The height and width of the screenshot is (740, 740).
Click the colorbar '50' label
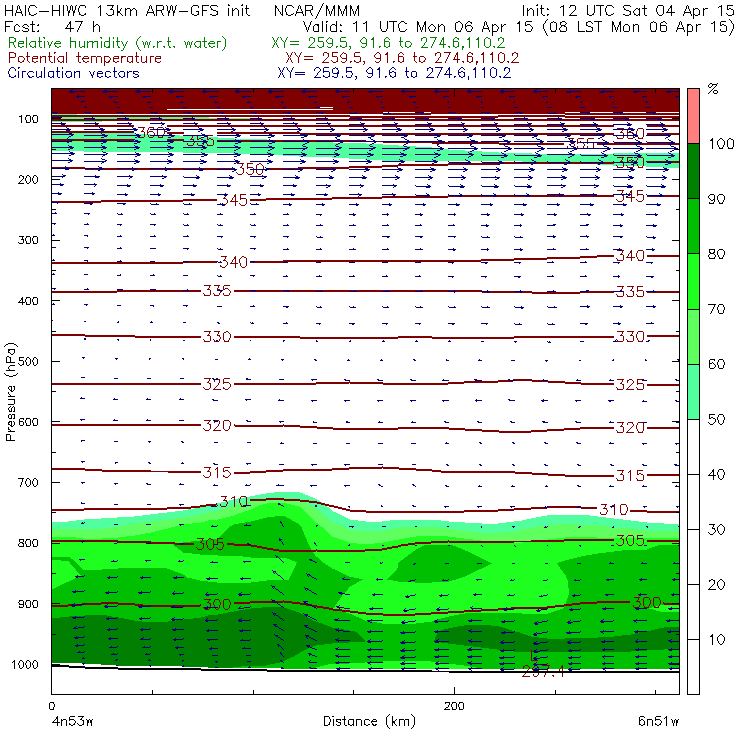point(716,420)
